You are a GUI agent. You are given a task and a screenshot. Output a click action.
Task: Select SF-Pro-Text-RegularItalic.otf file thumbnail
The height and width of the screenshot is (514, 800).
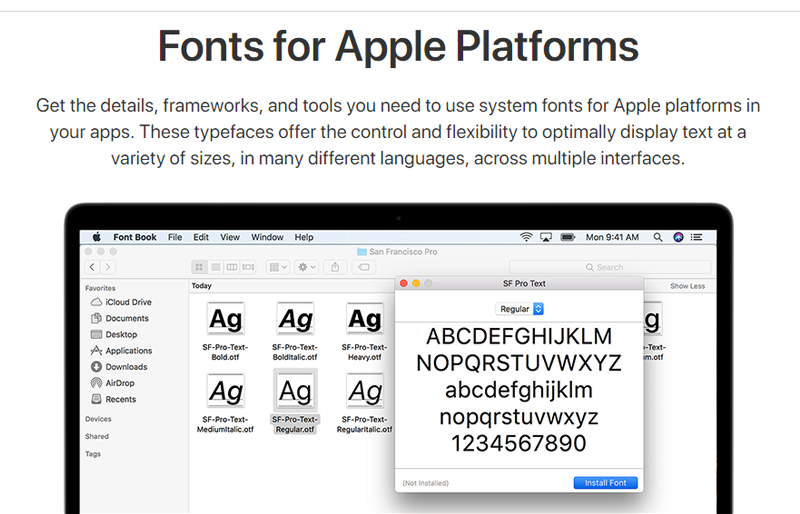click(365, 391)
